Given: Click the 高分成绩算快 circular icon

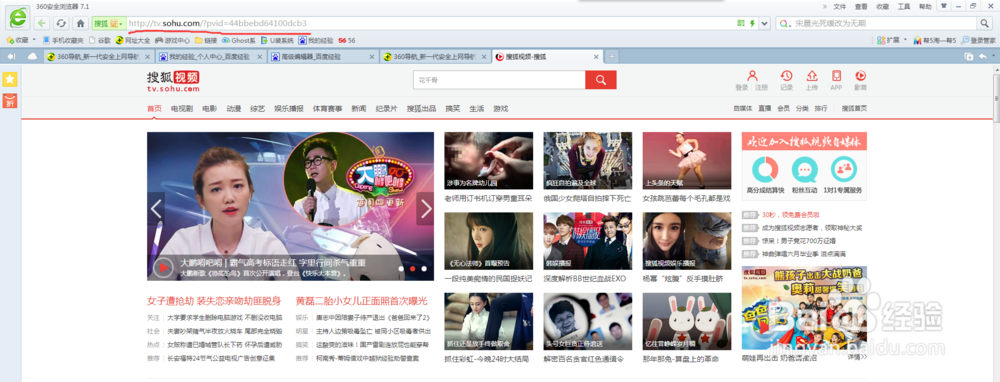Looking at the screenshot, I should coord(765,170).
